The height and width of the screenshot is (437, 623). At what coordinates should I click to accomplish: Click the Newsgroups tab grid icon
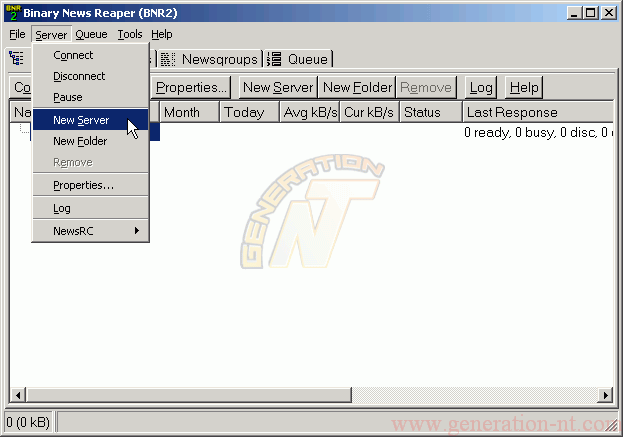(x=168, y=59)
